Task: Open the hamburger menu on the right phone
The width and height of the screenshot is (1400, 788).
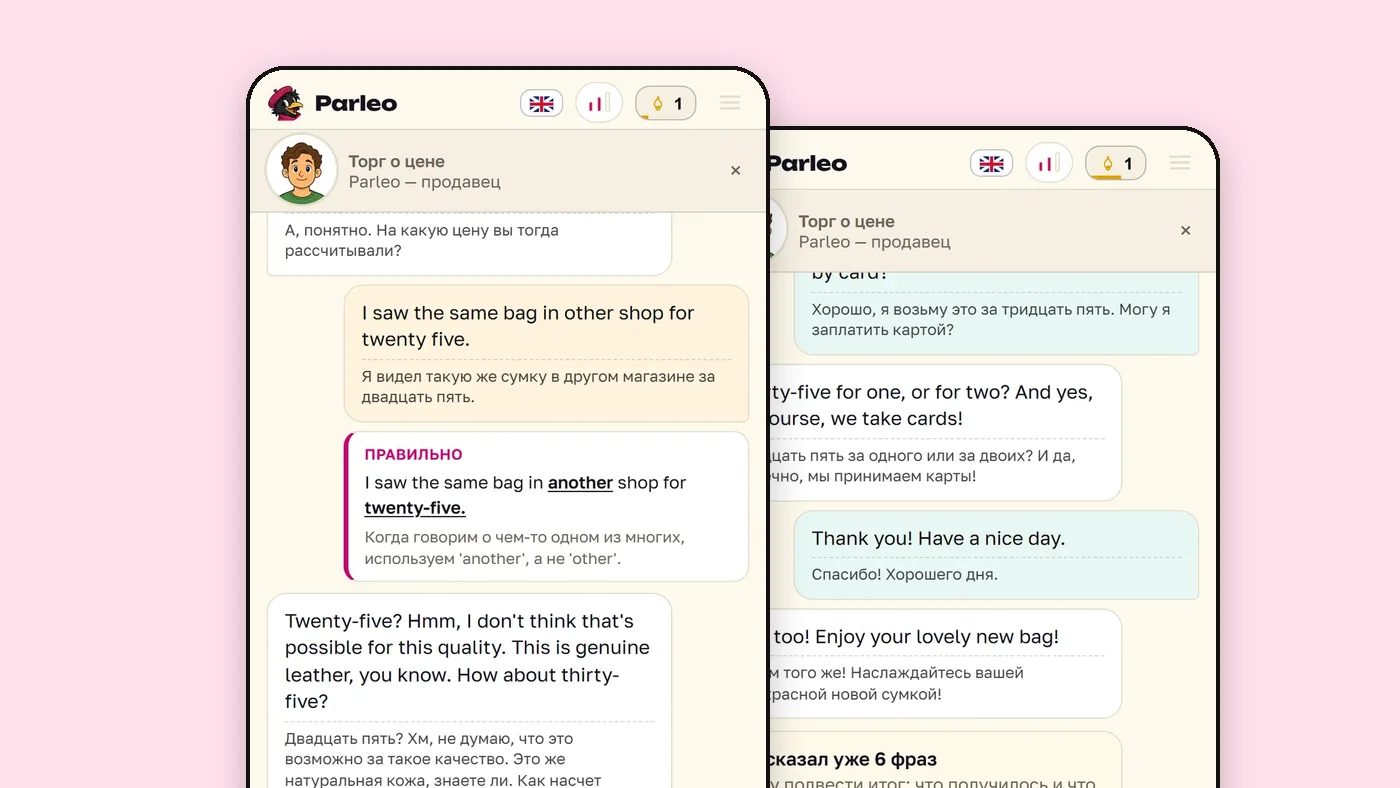Action: (x=1180, y=163)
